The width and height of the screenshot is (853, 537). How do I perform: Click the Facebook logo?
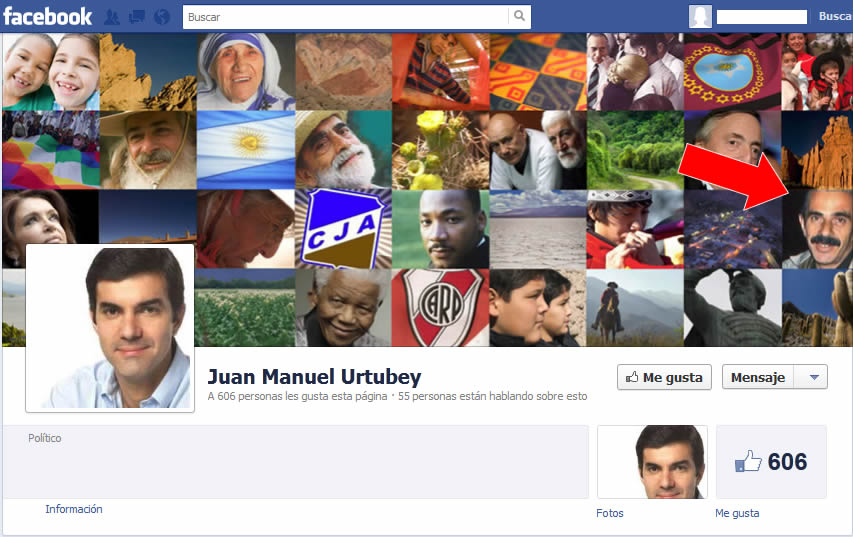(x=47, y=16)
